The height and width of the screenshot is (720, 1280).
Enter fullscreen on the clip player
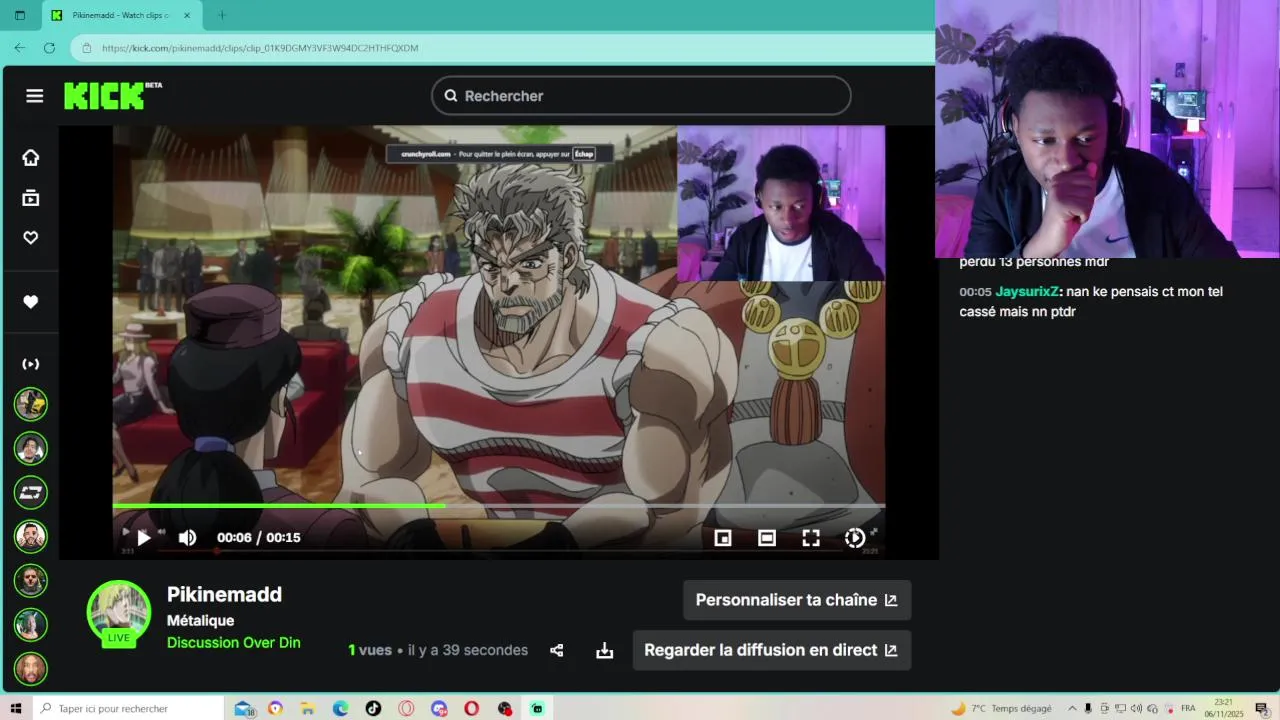(x=811, y=538)
